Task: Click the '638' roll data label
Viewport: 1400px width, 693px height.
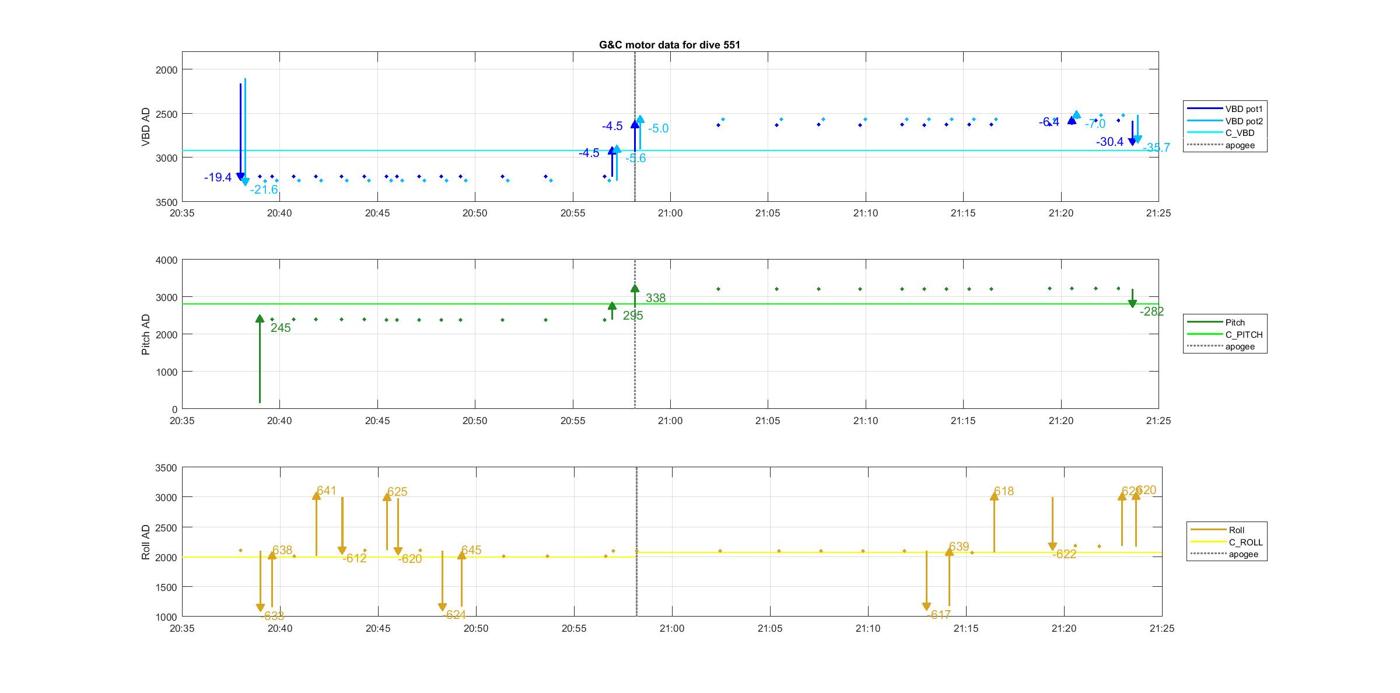Action: 282,551
